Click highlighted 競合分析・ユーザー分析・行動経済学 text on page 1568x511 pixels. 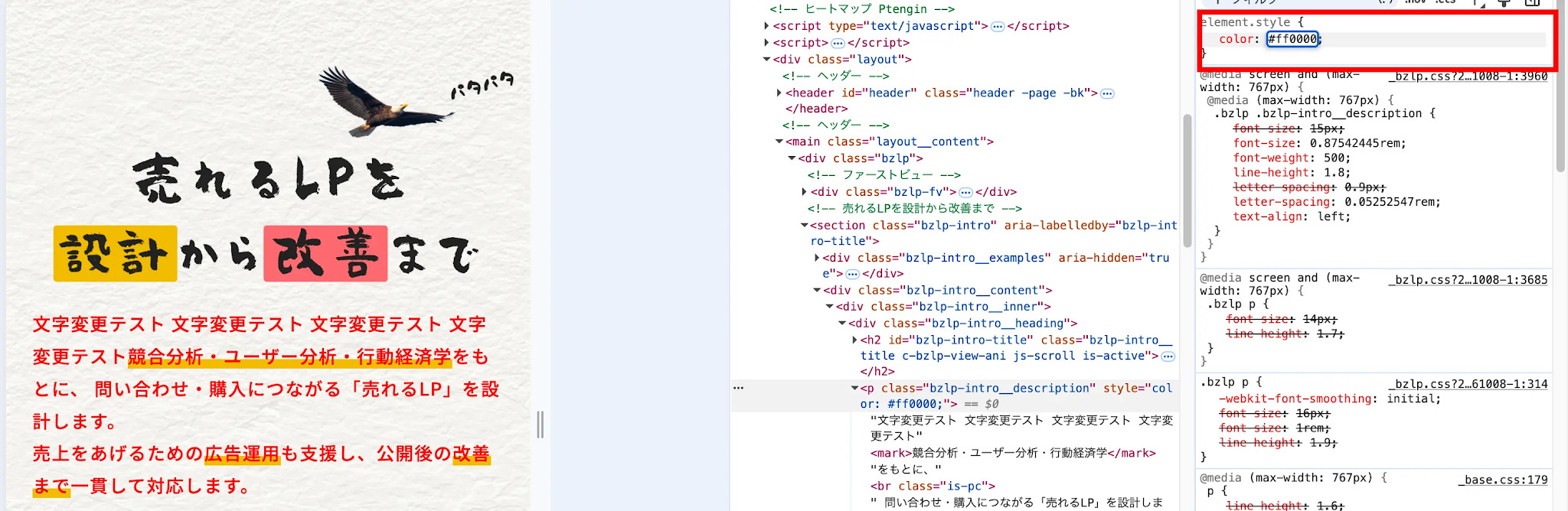(x=290, y=357)
